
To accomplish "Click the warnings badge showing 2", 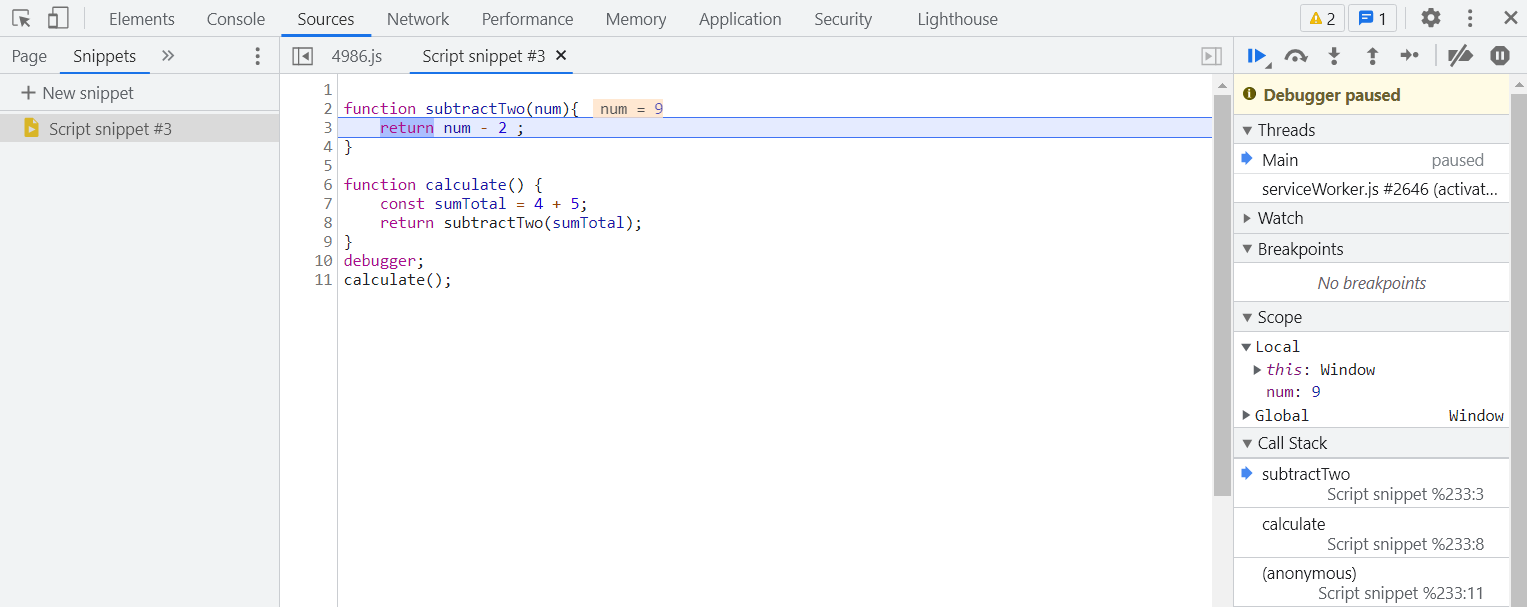I will click(x=1322, y=19).
